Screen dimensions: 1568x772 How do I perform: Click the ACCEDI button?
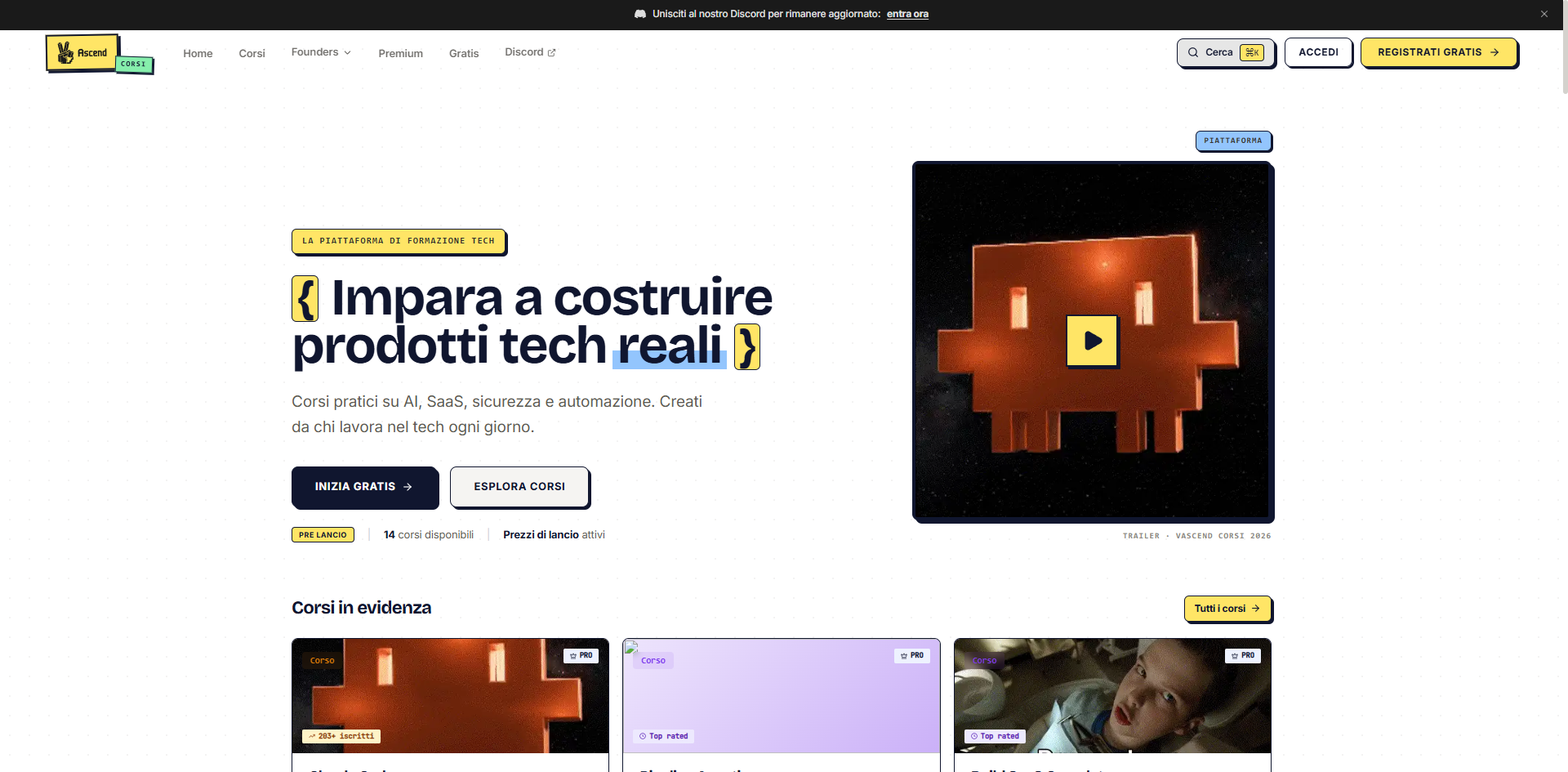coord(1318,52)
